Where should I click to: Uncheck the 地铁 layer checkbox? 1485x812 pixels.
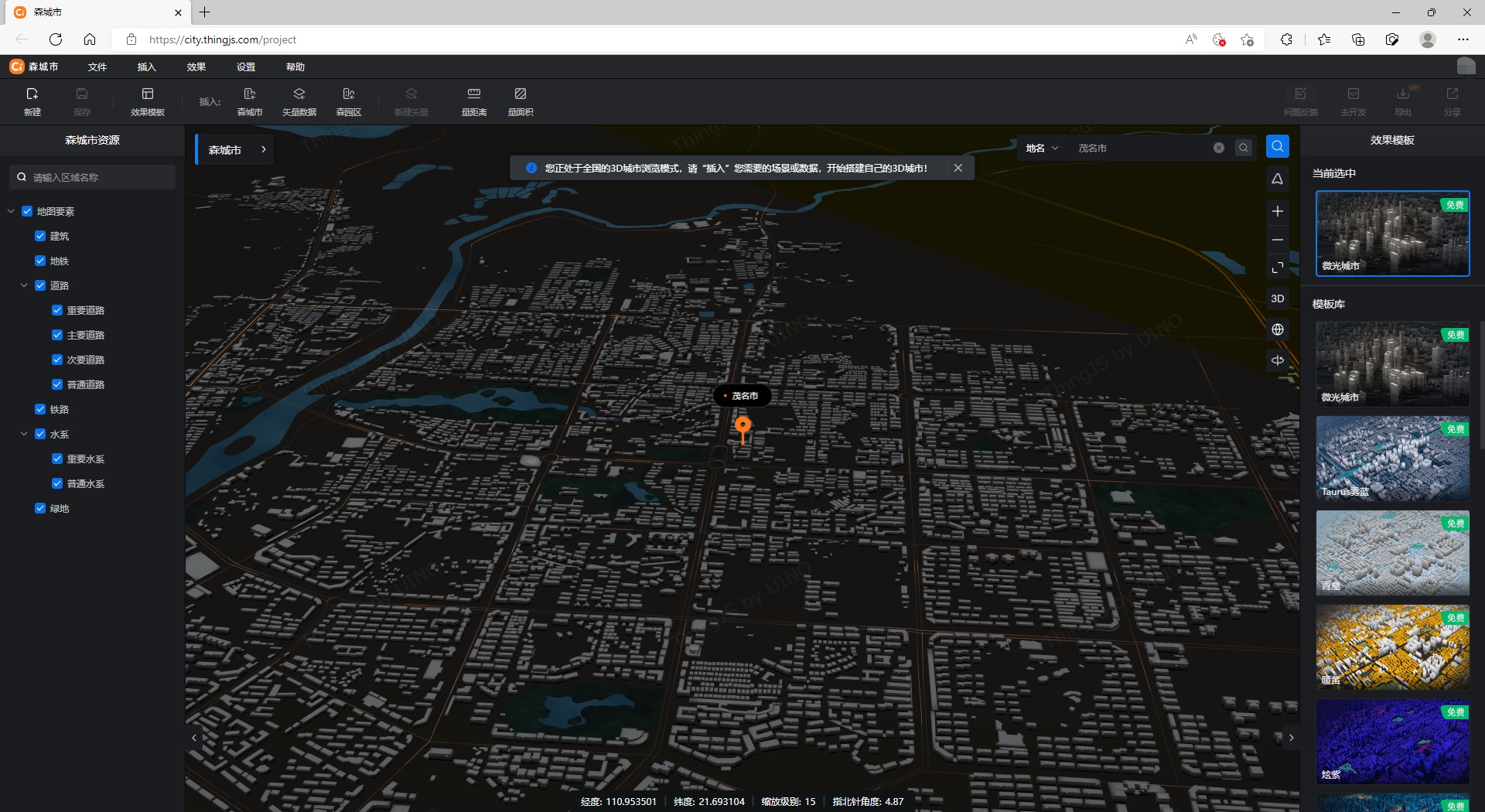(40, 261)
